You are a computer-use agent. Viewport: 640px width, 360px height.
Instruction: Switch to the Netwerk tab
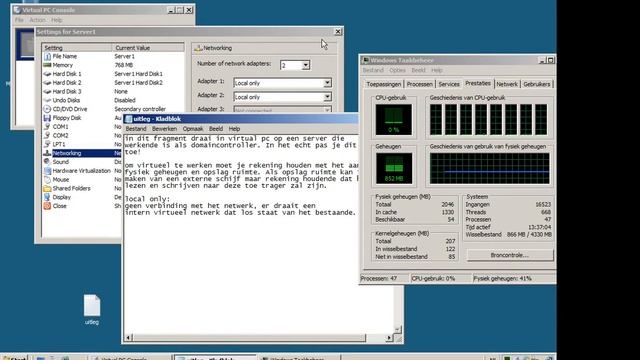(x=507, y=84)
